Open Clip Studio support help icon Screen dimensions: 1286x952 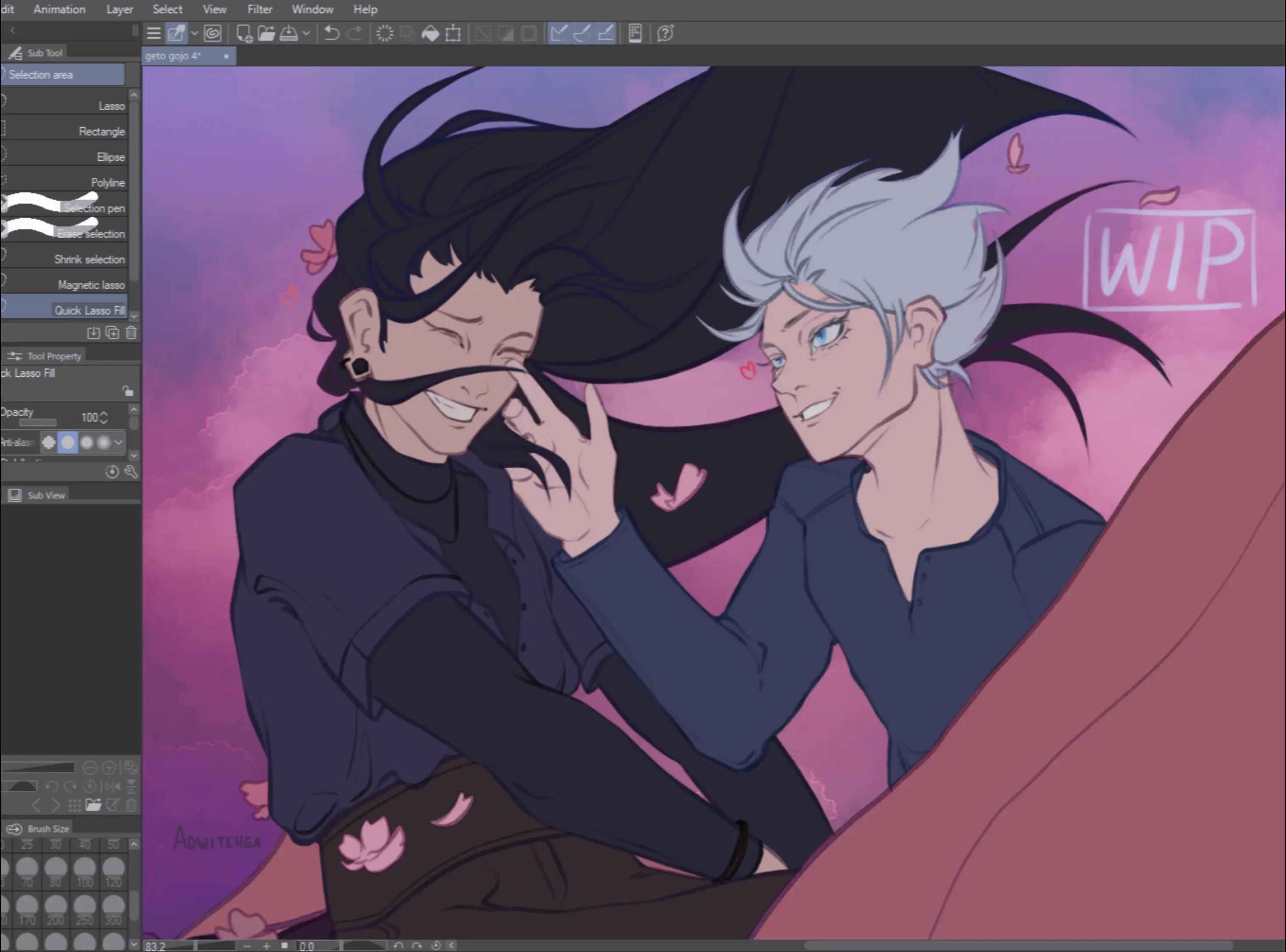[665, 34]
